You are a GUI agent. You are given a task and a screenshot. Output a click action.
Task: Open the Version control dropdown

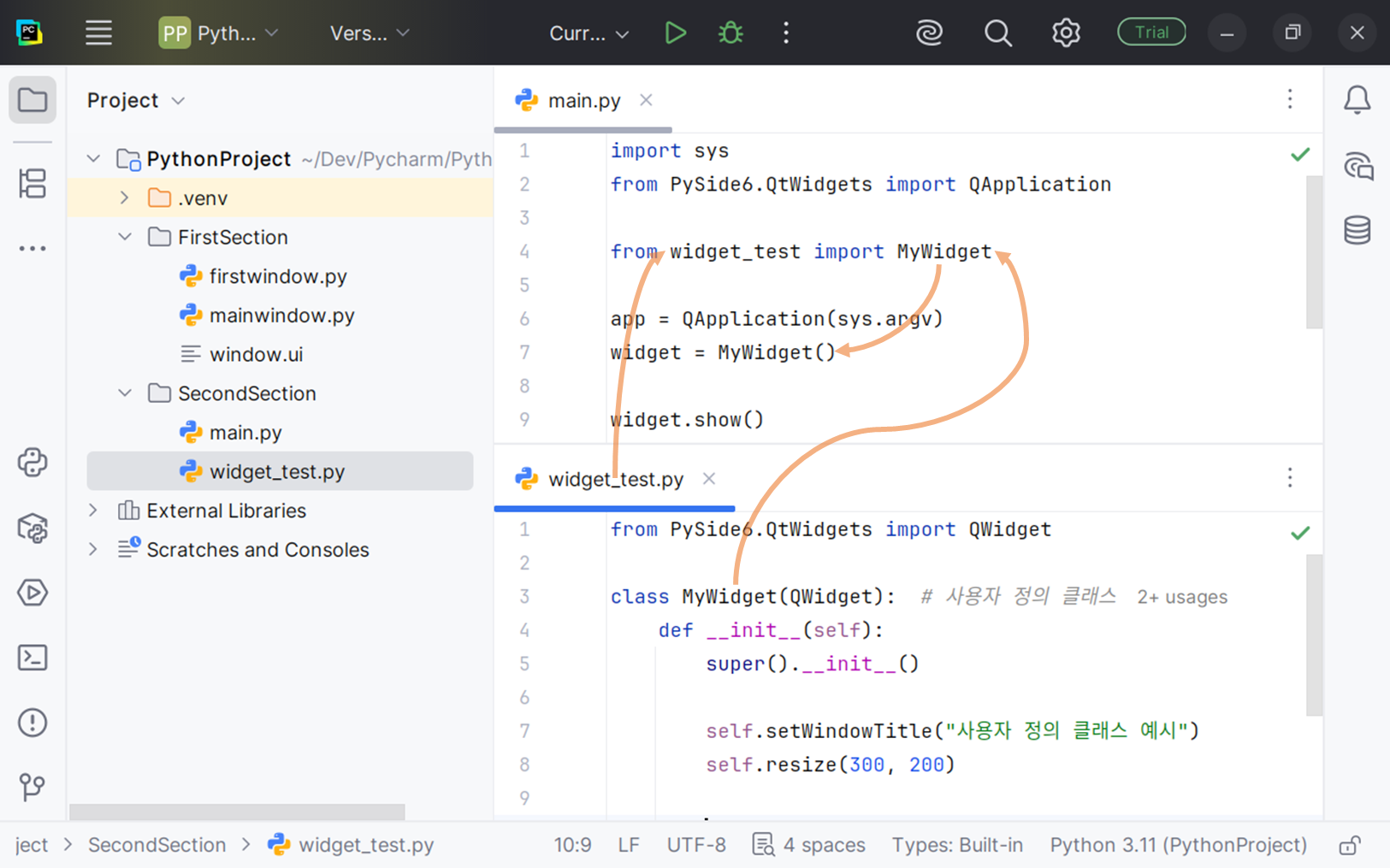tap(370, 33)
